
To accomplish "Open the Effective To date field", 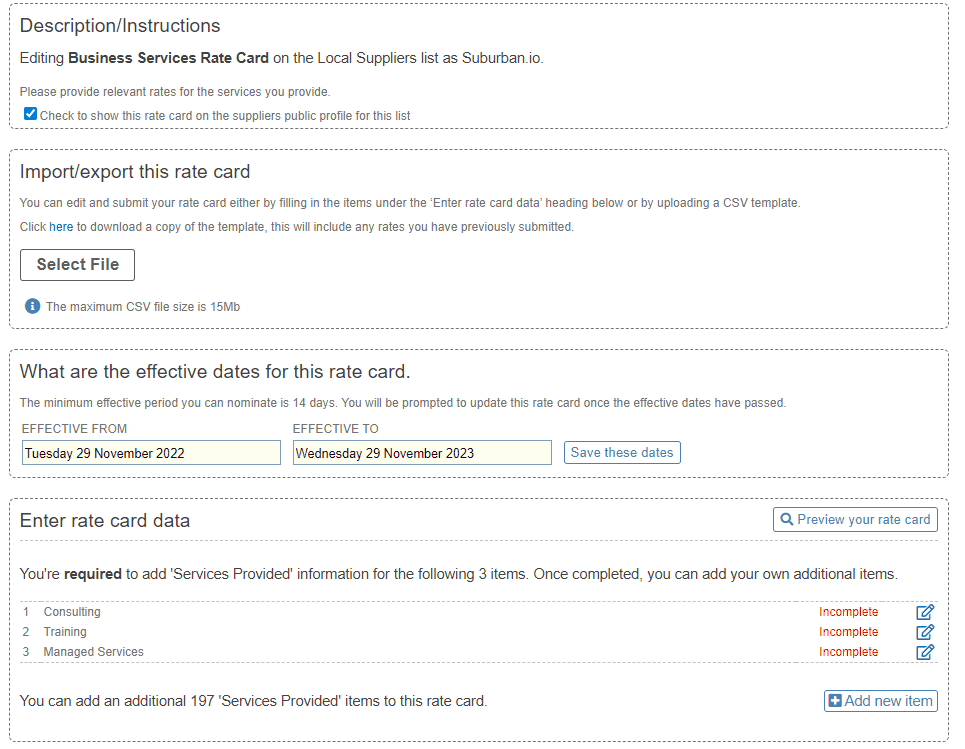I will [422, 452].
